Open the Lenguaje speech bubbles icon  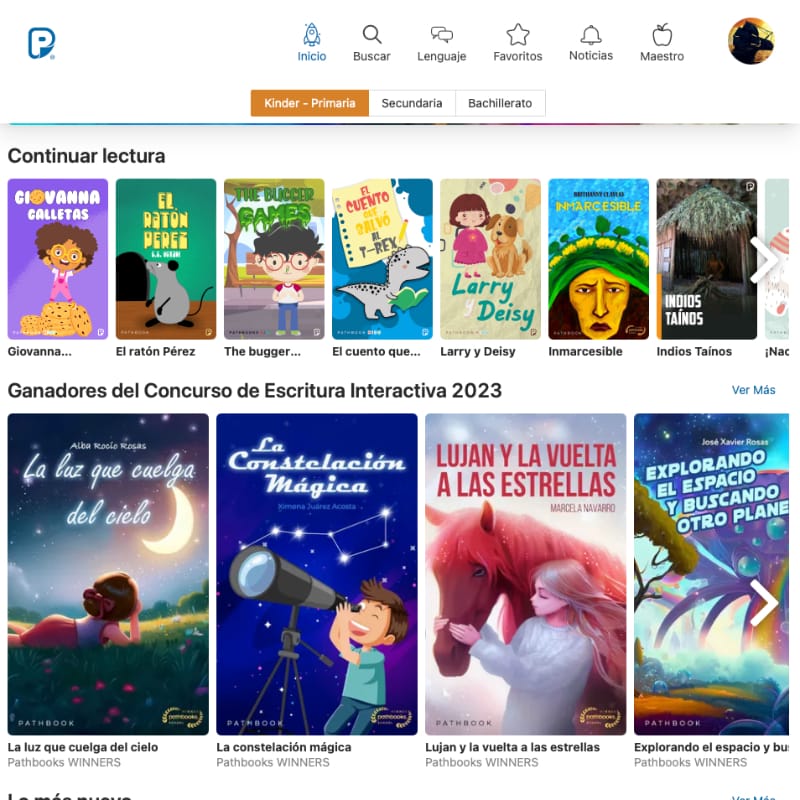[x=442, y=35]
